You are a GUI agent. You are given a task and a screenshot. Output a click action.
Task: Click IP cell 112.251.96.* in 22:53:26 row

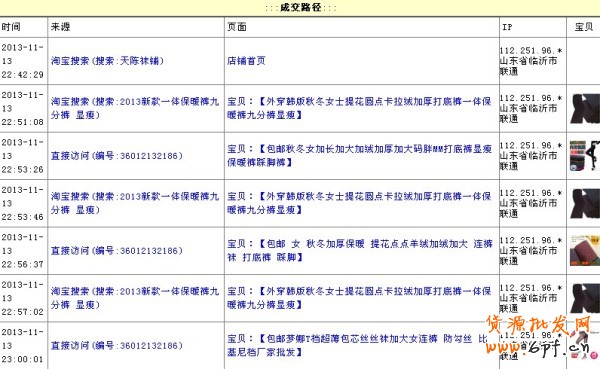pyautogui.click(x=531, y=156)
